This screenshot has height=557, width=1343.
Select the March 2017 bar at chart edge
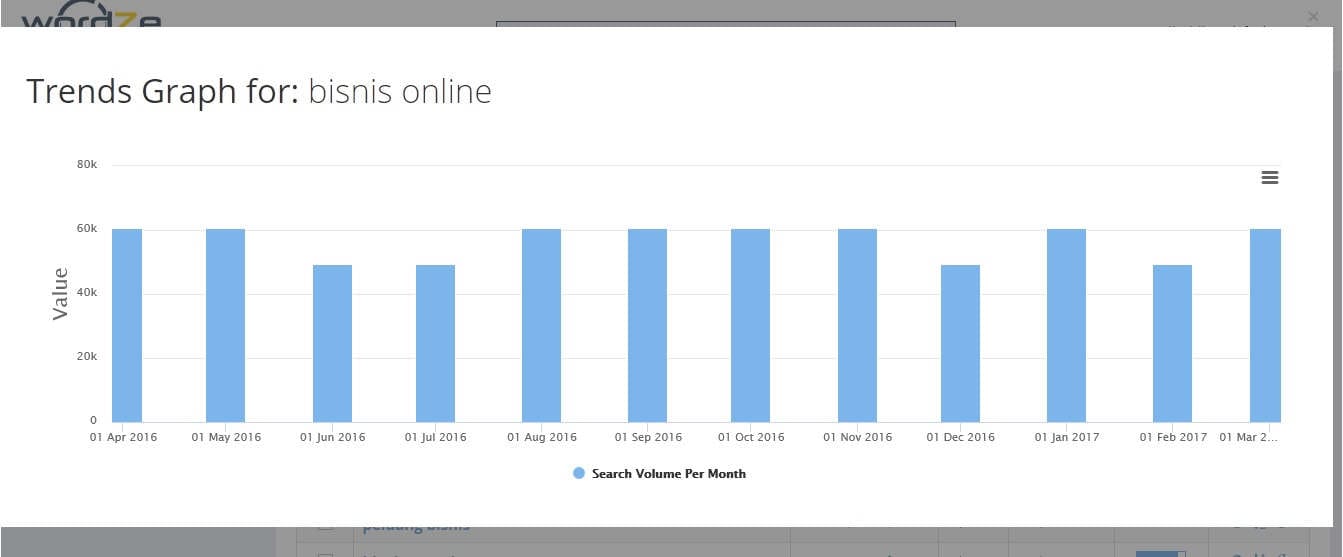tap(1265, 325)
